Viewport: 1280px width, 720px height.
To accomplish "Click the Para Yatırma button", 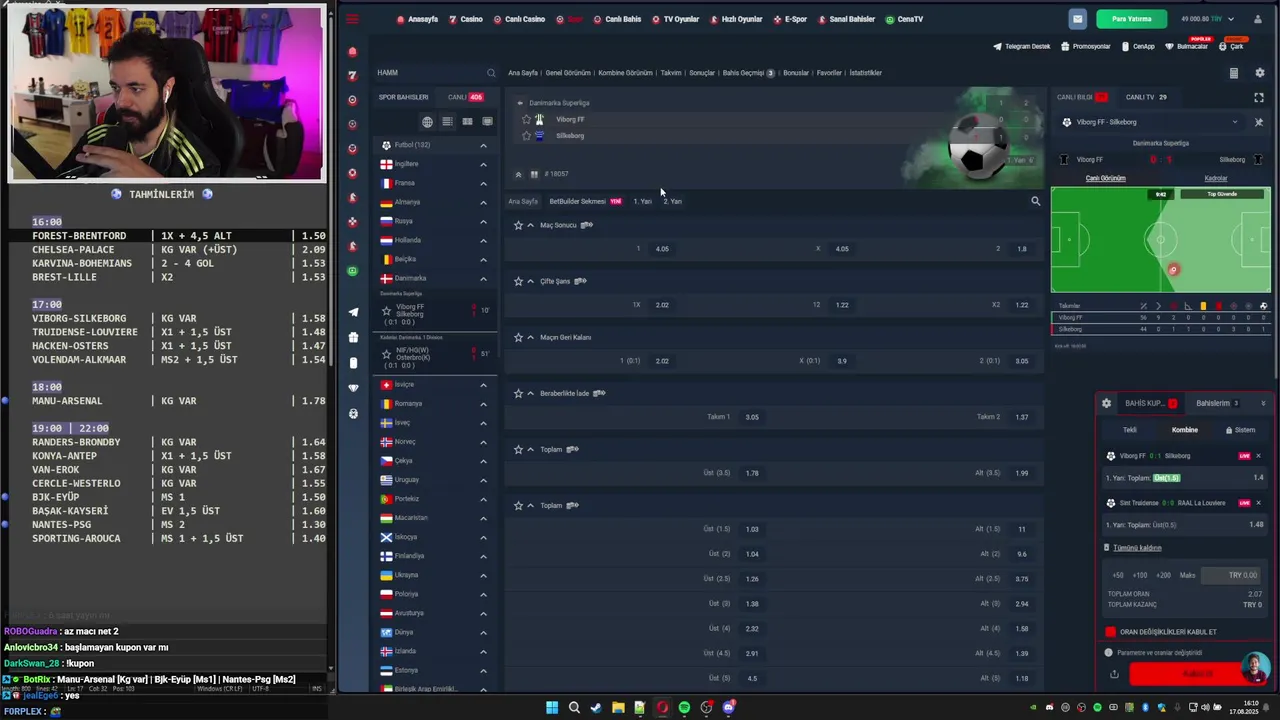I will (x=1131, y=19).
